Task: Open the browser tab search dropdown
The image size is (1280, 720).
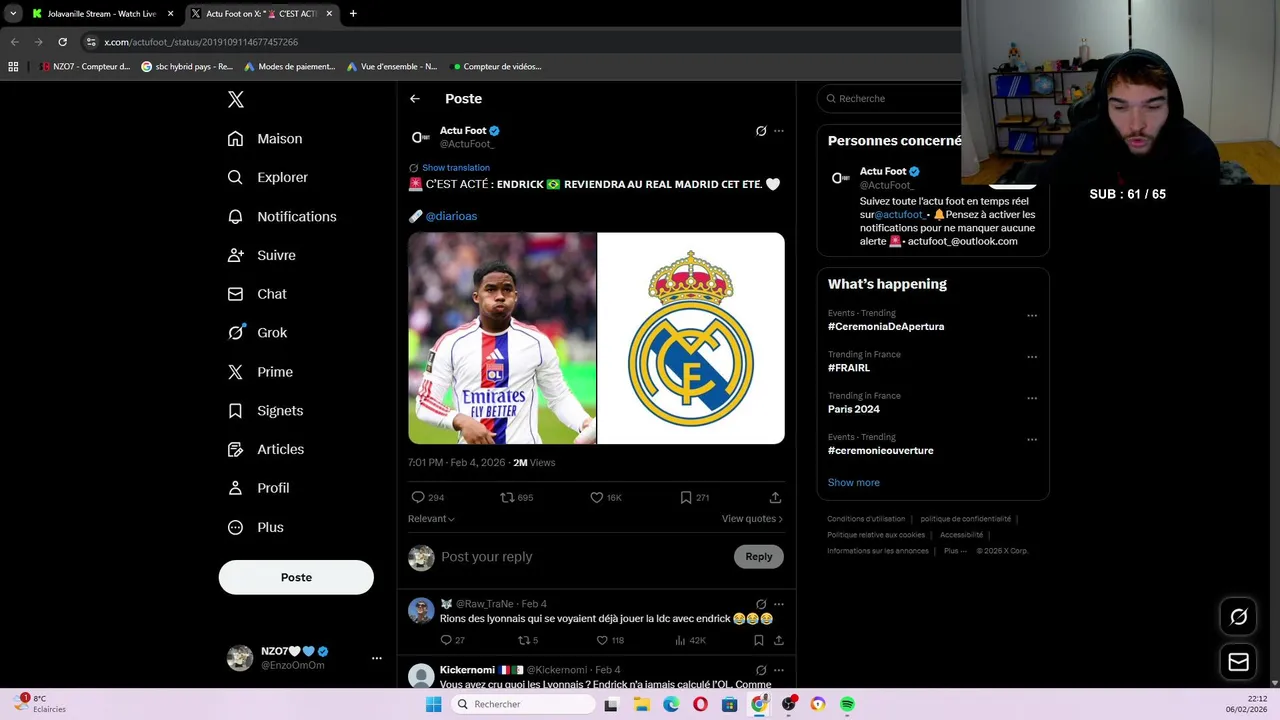Action: click(13, 14)
